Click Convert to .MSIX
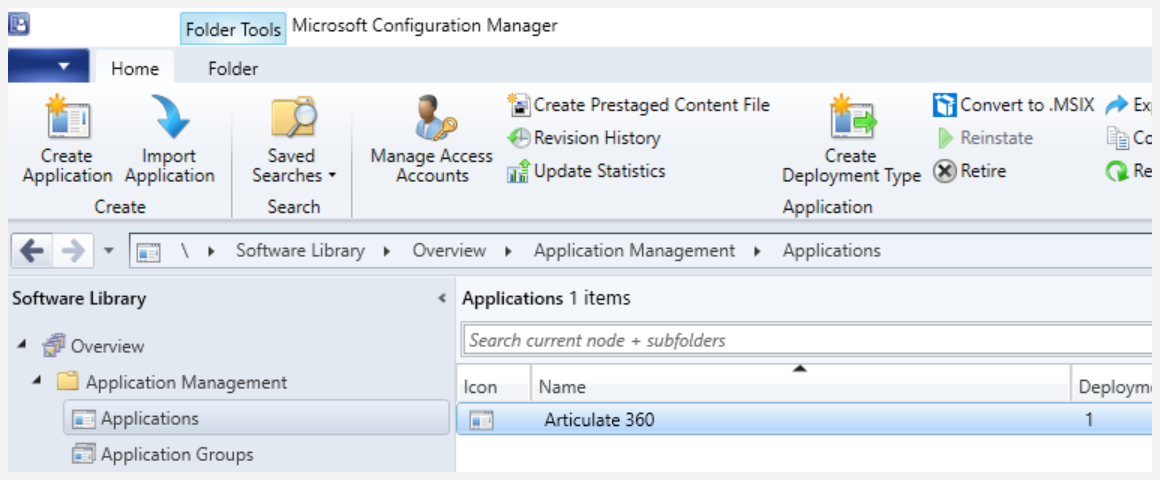Viewport: 1160px width, 480px height. [x=1014, y=105]
